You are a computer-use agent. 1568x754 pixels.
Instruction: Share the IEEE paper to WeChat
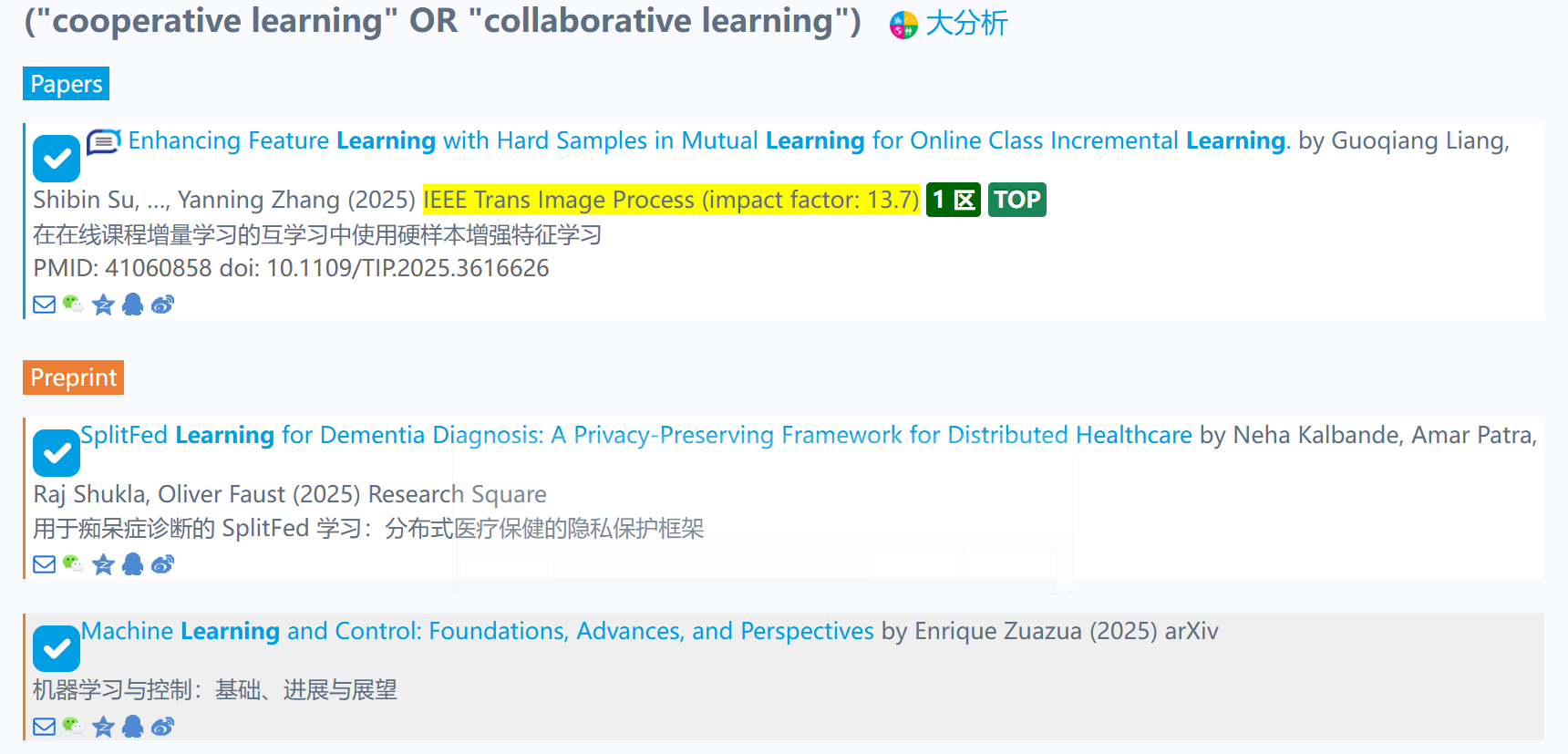[73, 305]
